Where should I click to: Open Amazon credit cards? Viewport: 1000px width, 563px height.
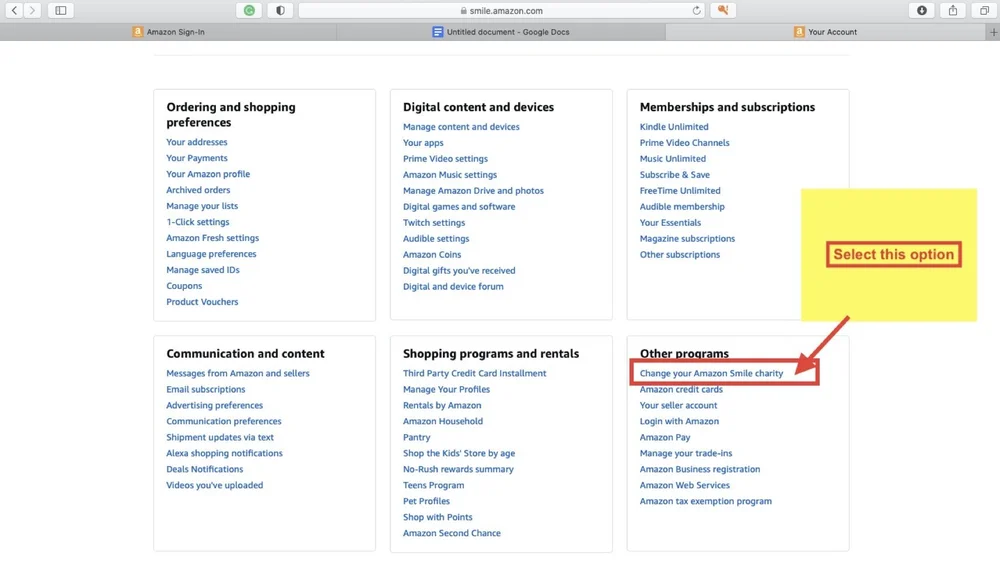coord(681,390)
